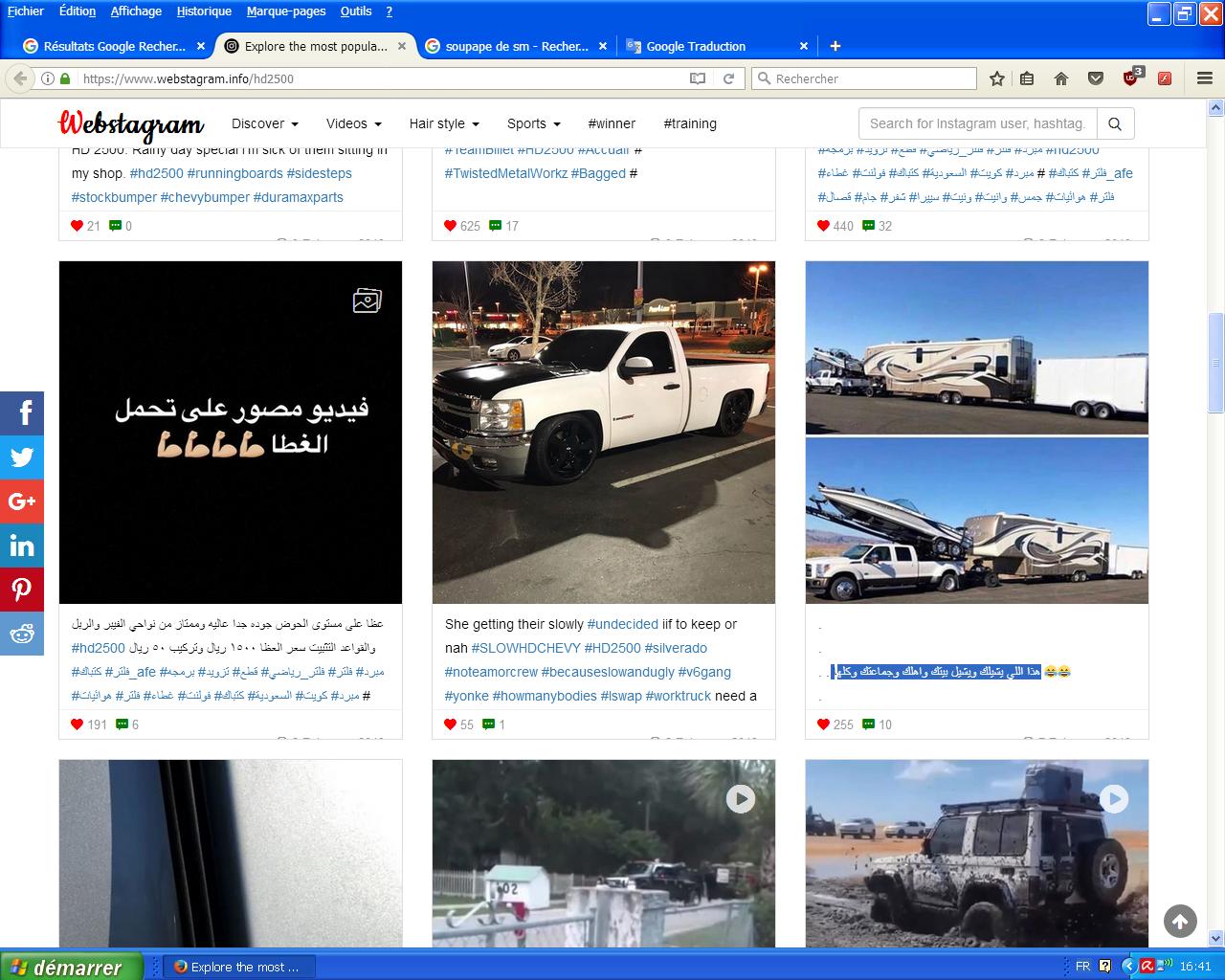Play the muddy jeep video

[1113, 799]
